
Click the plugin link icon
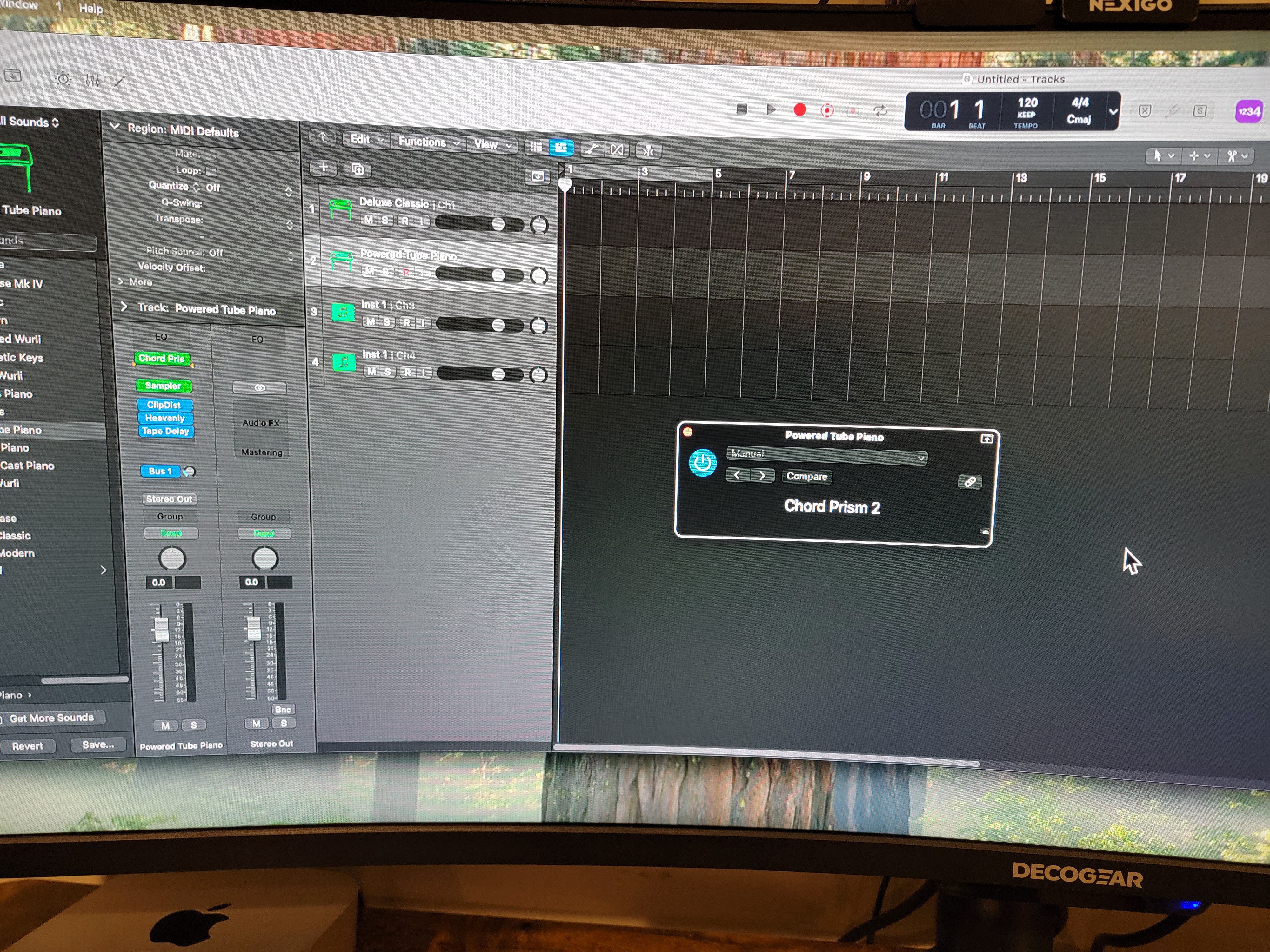coord(970,481)
